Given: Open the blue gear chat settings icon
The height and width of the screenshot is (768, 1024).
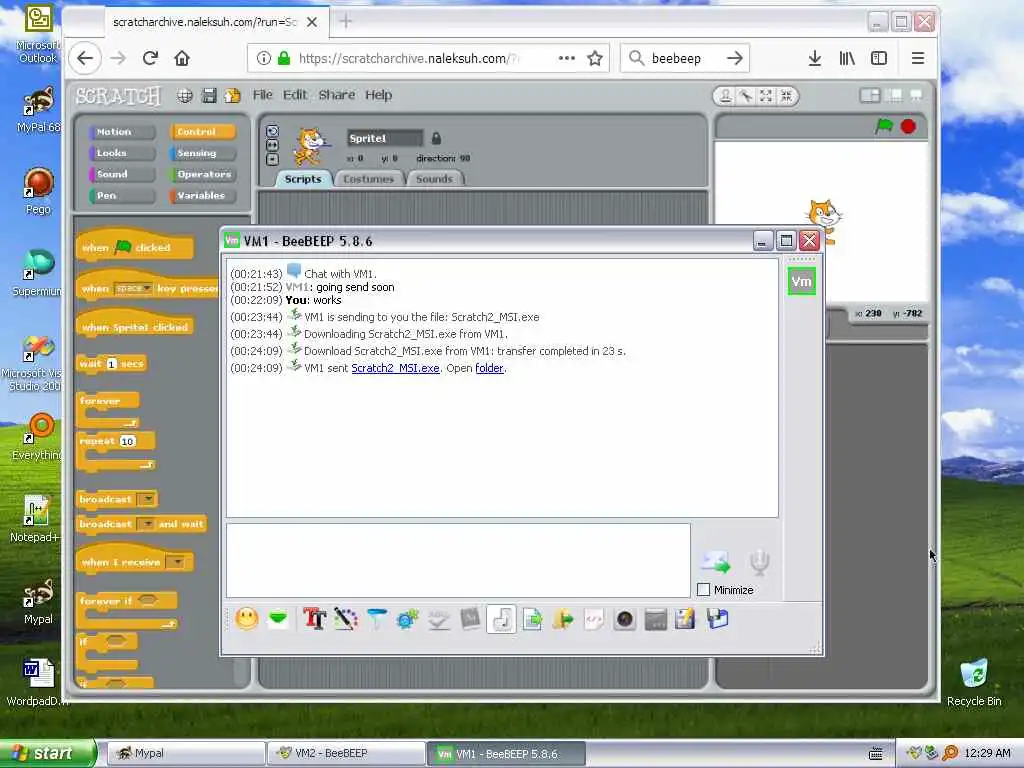Looking at the screenshot, I should [x=407, y=618].
